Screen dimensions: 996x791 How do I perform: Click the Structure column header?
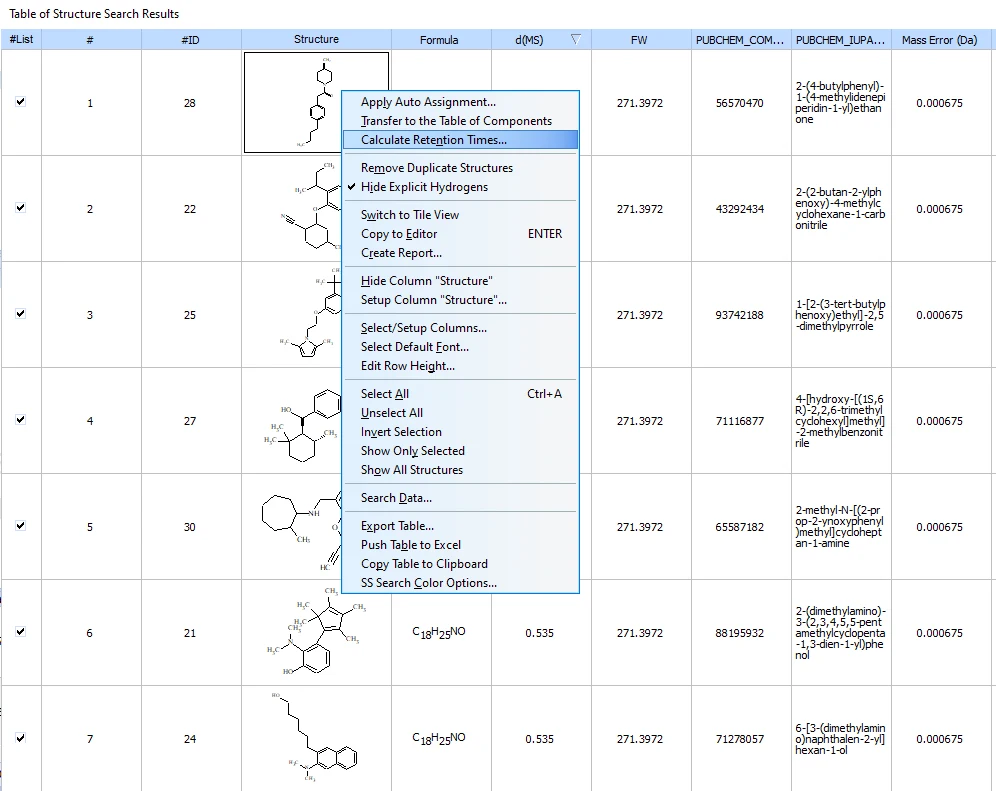316,39
